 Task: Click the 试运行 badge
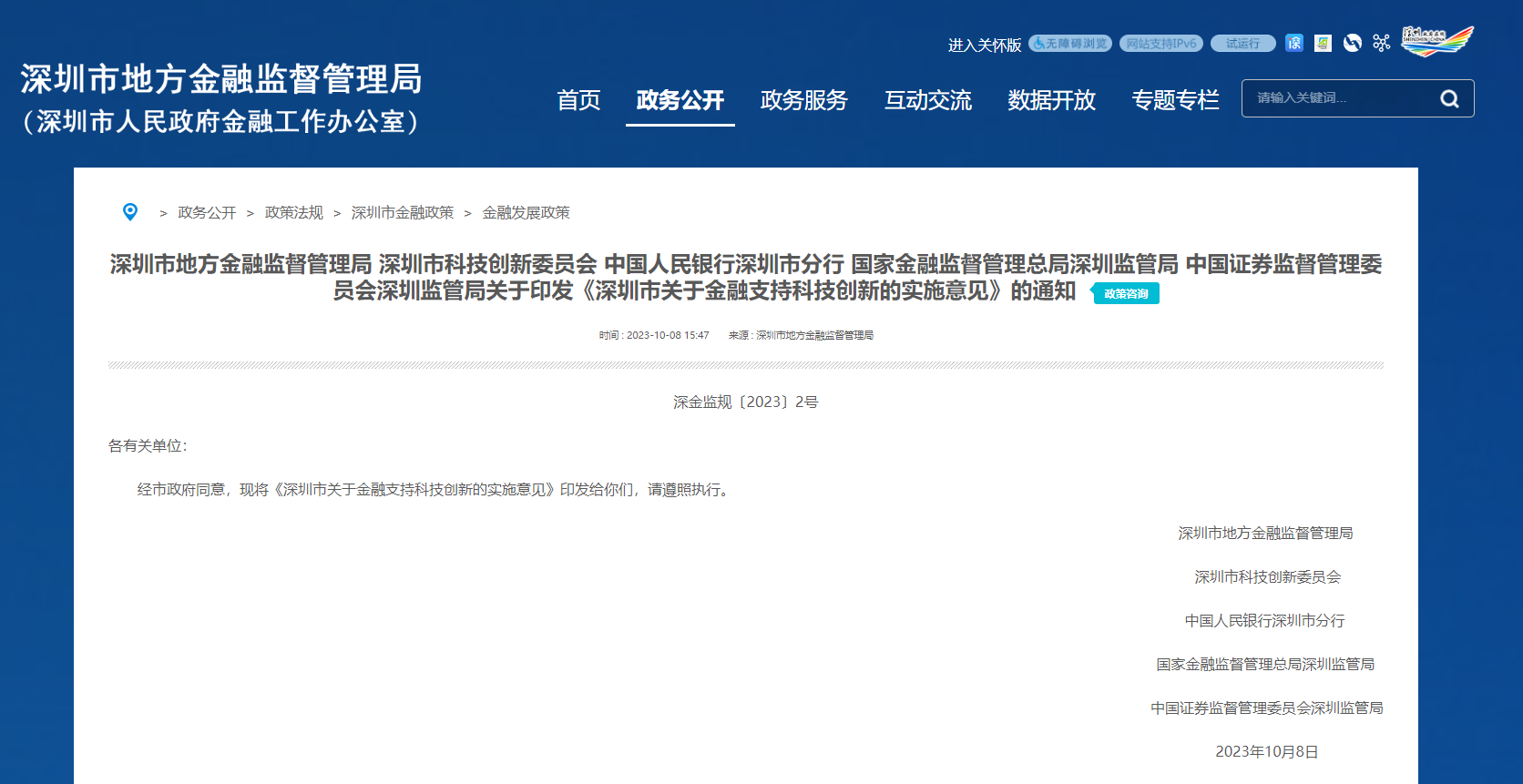(1243, 43)
